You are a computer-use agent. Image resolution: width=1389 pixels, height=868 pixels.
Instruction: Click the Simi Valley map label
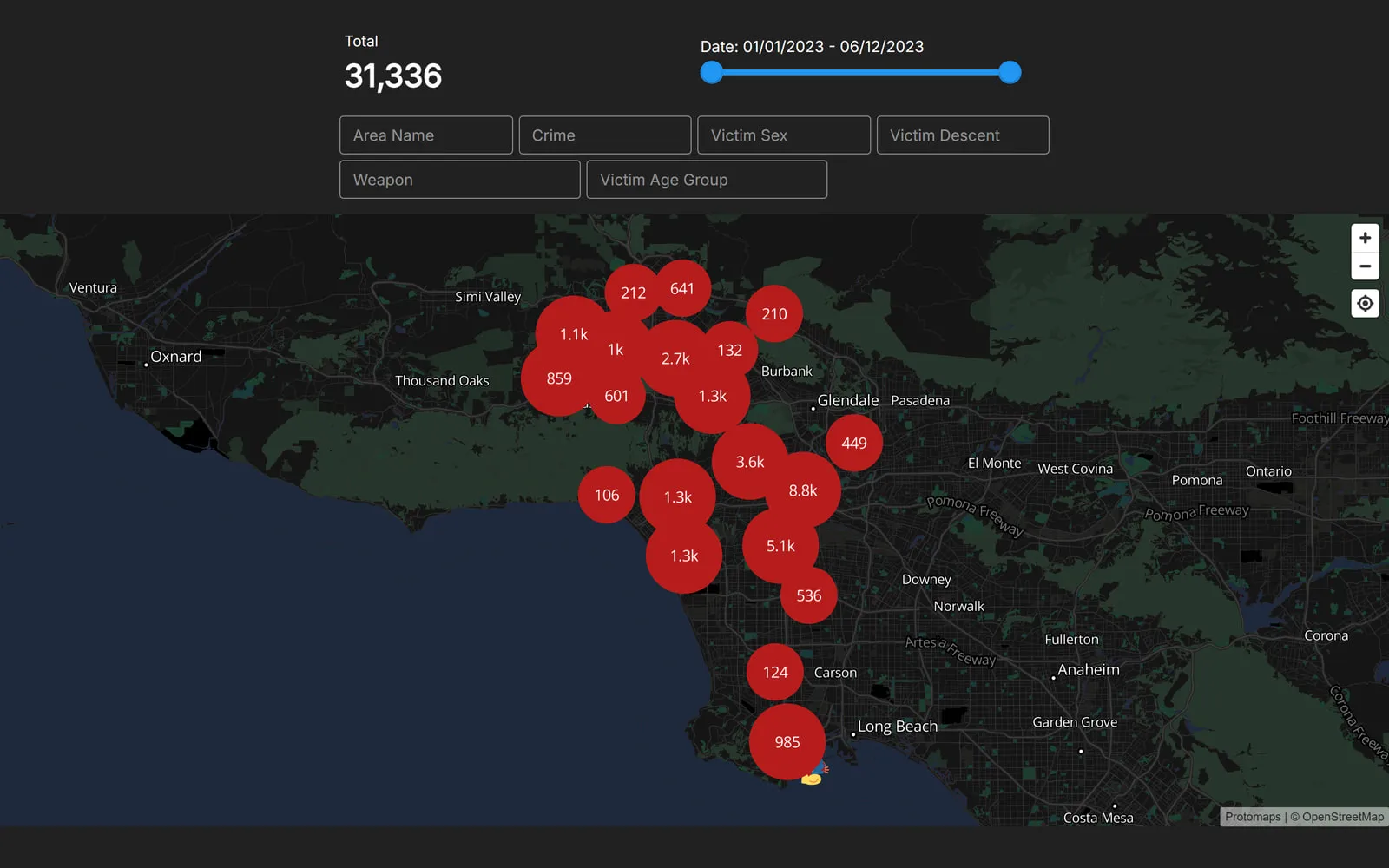tap(488, 297)
